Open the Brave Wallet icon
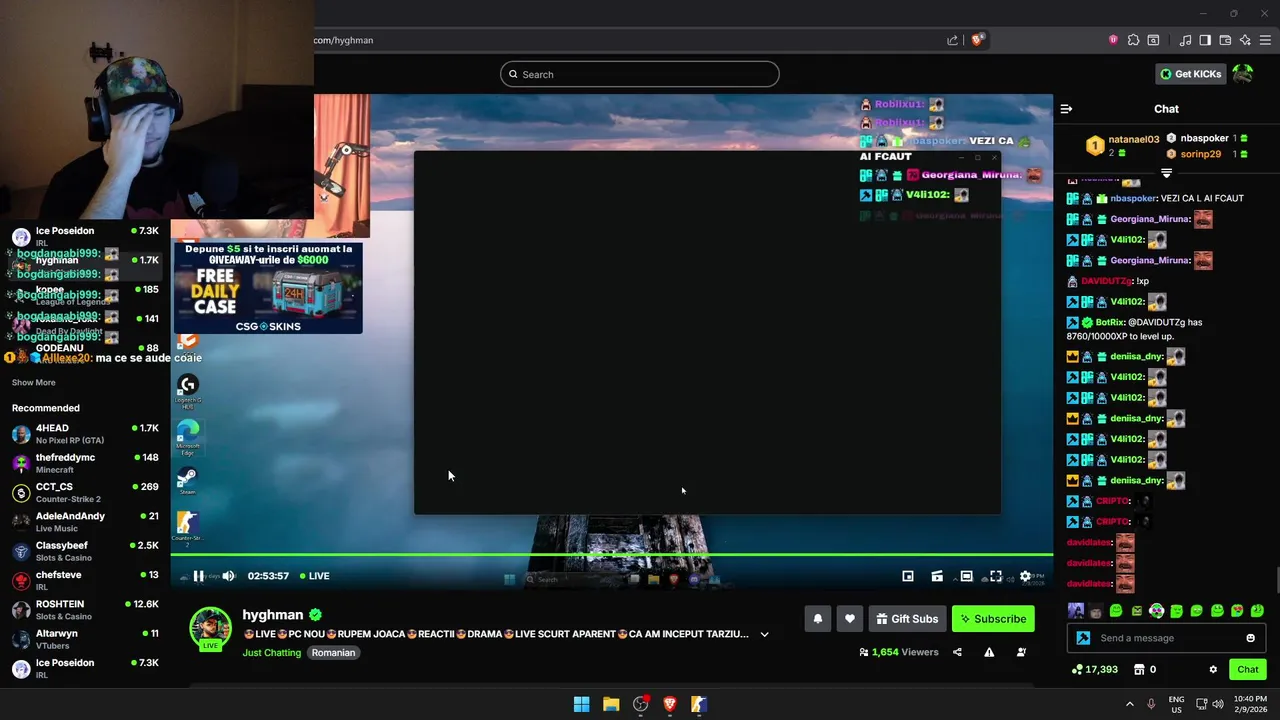1280x720 pixels. (x=1225, y=40)
